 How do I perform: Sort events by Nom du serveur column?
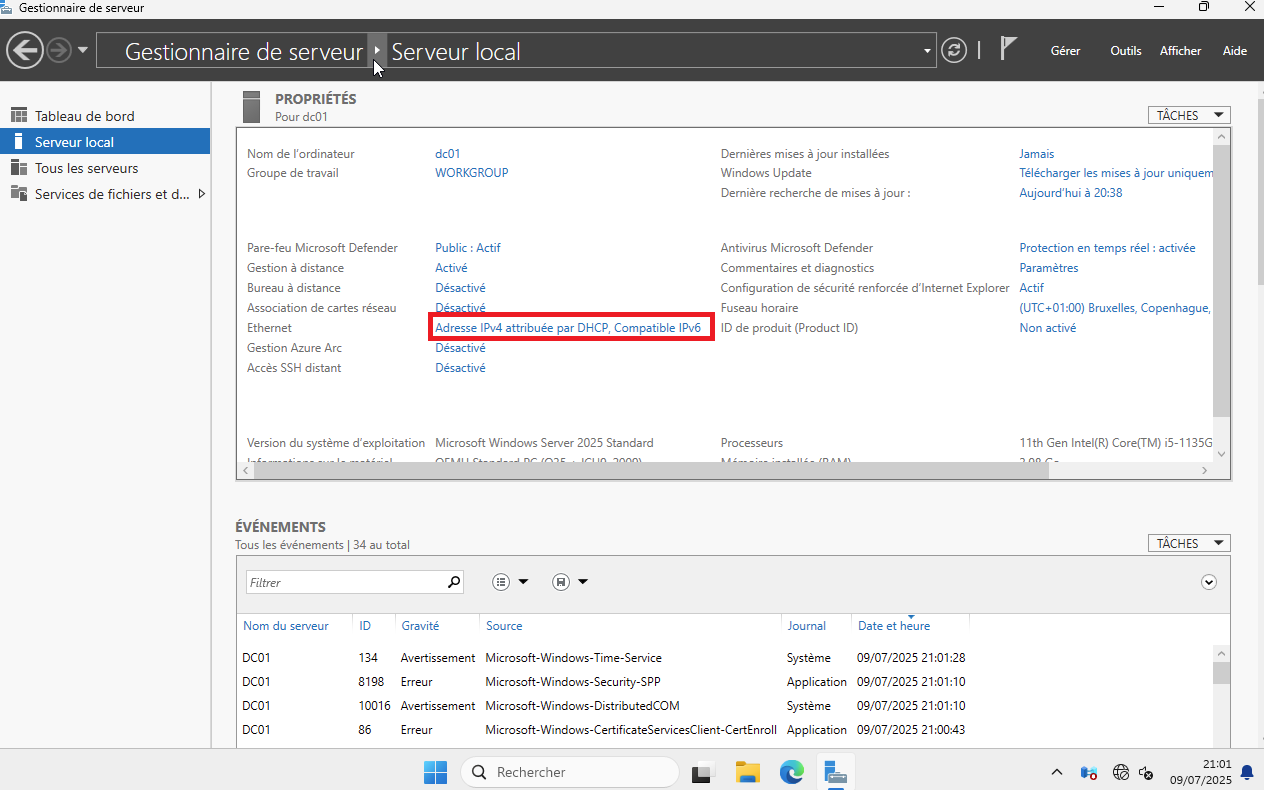[x=286, y=626]
